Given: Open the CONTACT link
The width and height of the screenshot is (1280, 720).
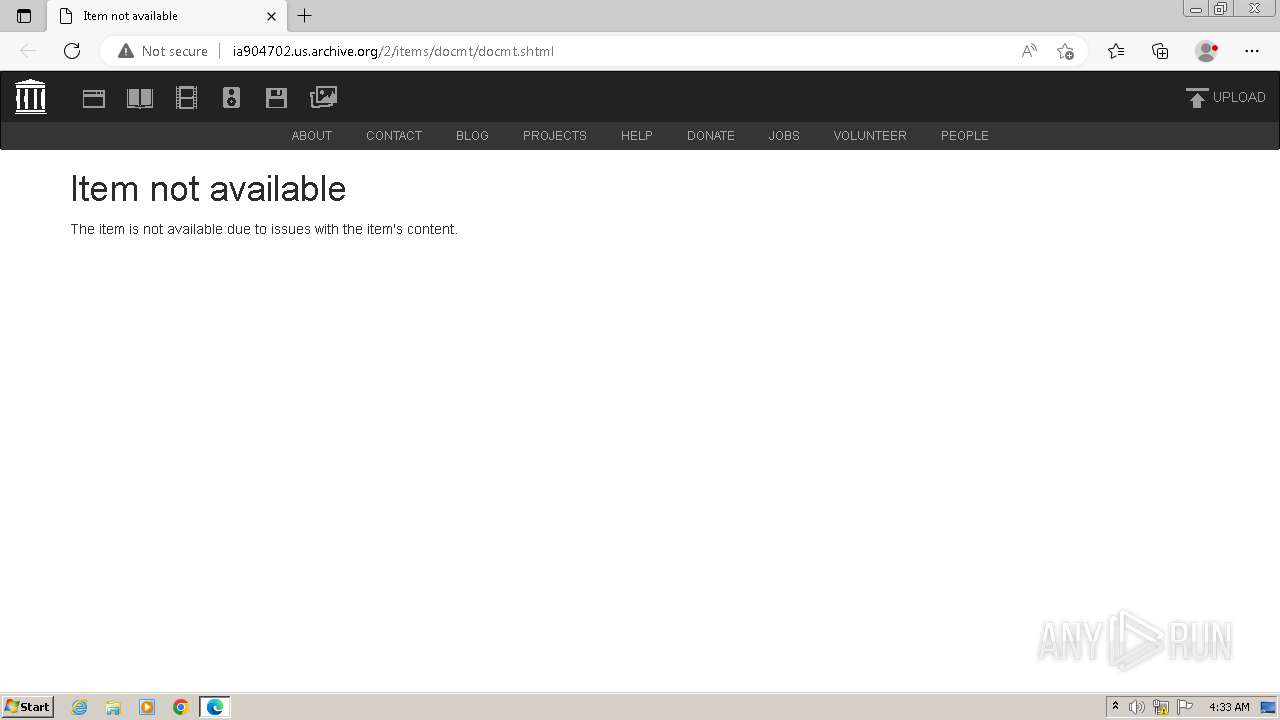Looking at the screenshot, I should (394, 135).
